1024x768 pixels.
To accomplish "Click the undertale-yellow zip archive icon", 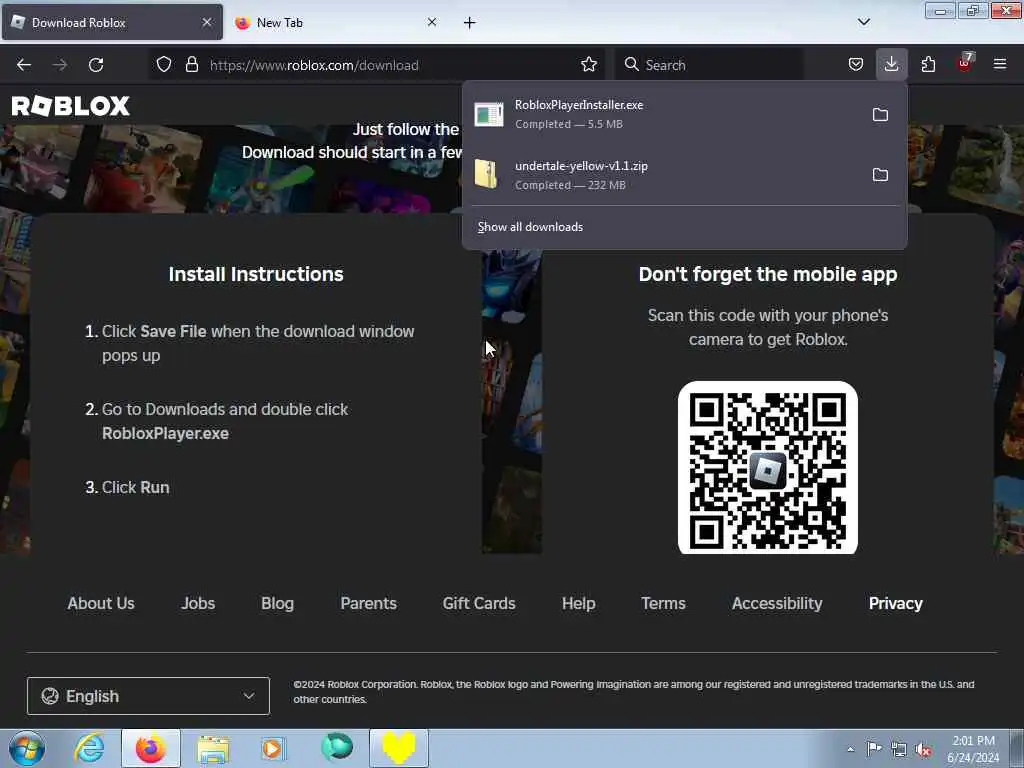I will (486, 174).
